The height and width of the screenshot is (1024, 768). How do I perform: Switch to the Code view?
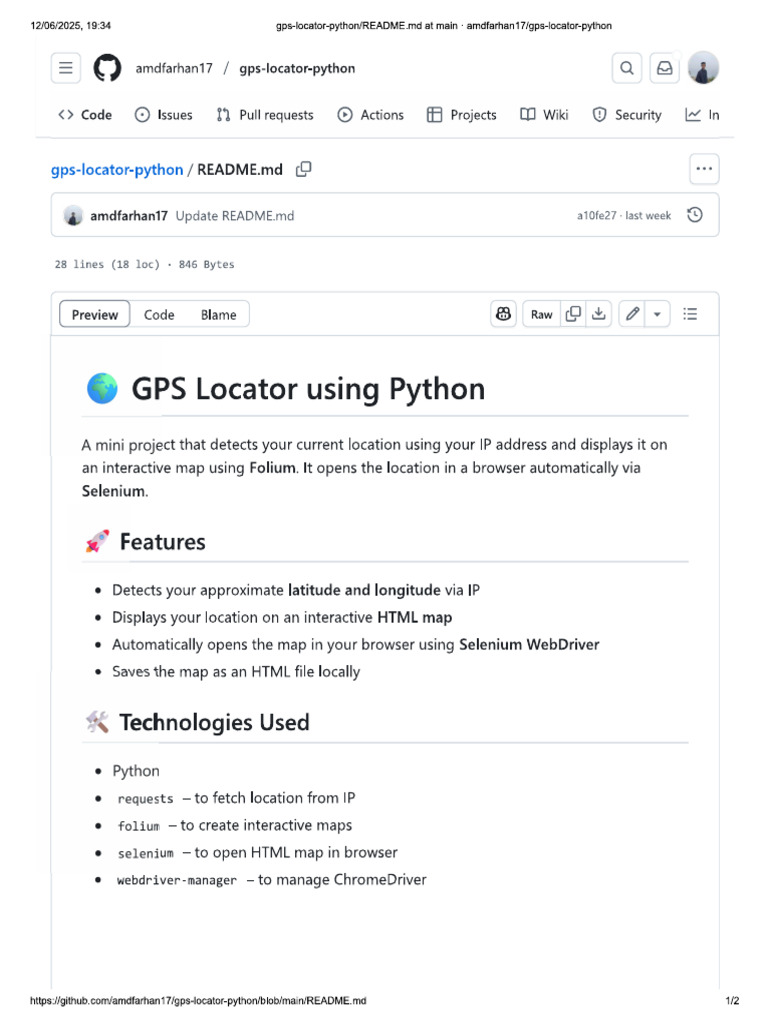click(159, 315)
